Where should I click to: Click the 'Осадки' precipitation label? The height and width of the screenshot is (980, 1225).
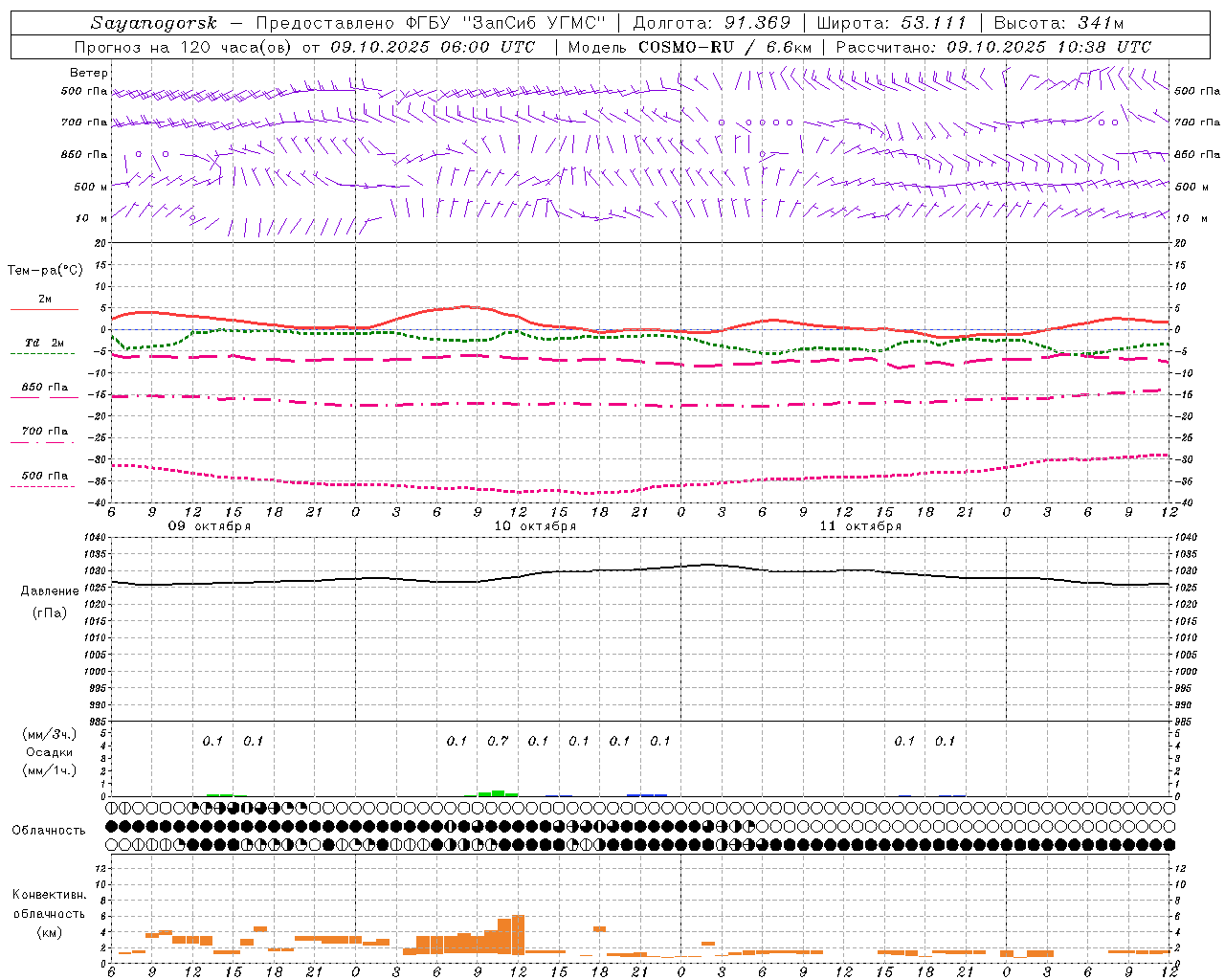pos(50,752)
